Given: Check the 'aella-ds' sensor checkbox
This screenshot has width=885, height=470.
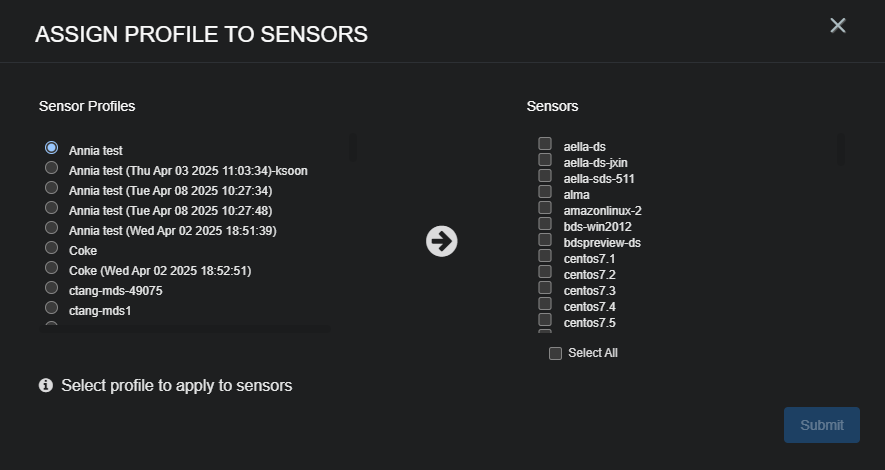Looking at the screenshot, I should point(545,144).
